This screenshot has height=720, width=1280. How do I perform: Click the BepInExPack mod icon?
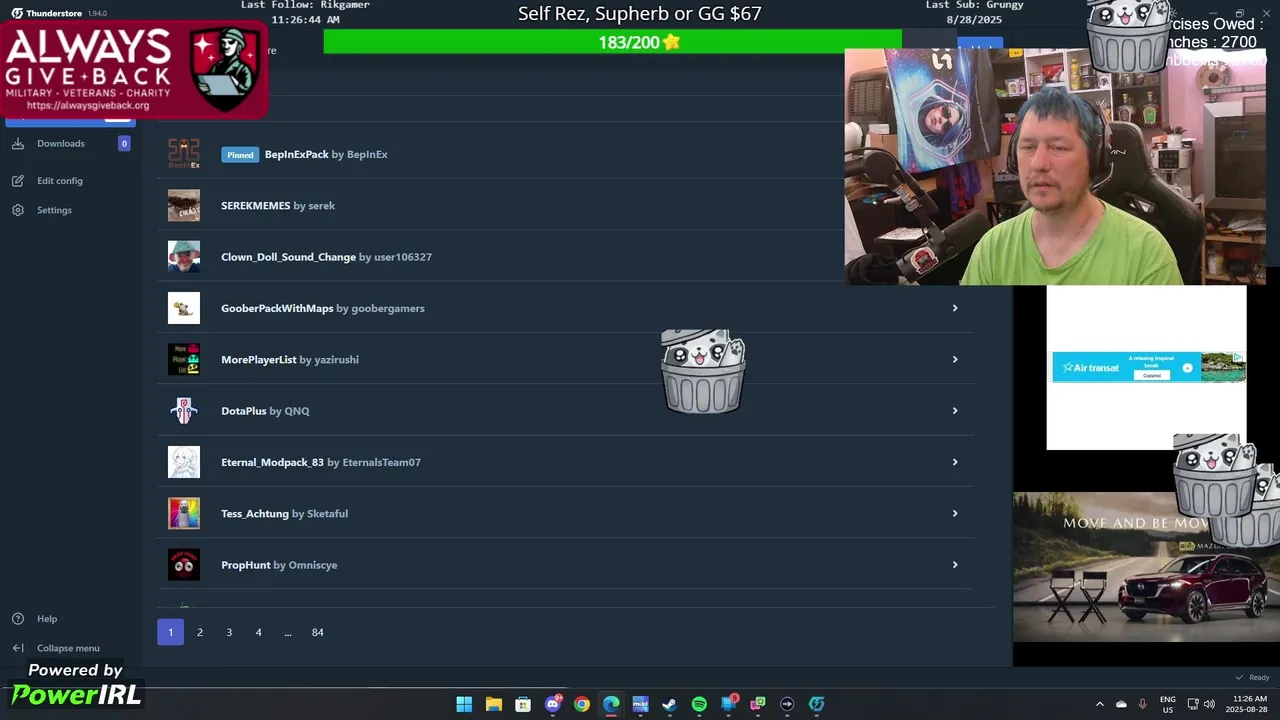coord(184,154)
